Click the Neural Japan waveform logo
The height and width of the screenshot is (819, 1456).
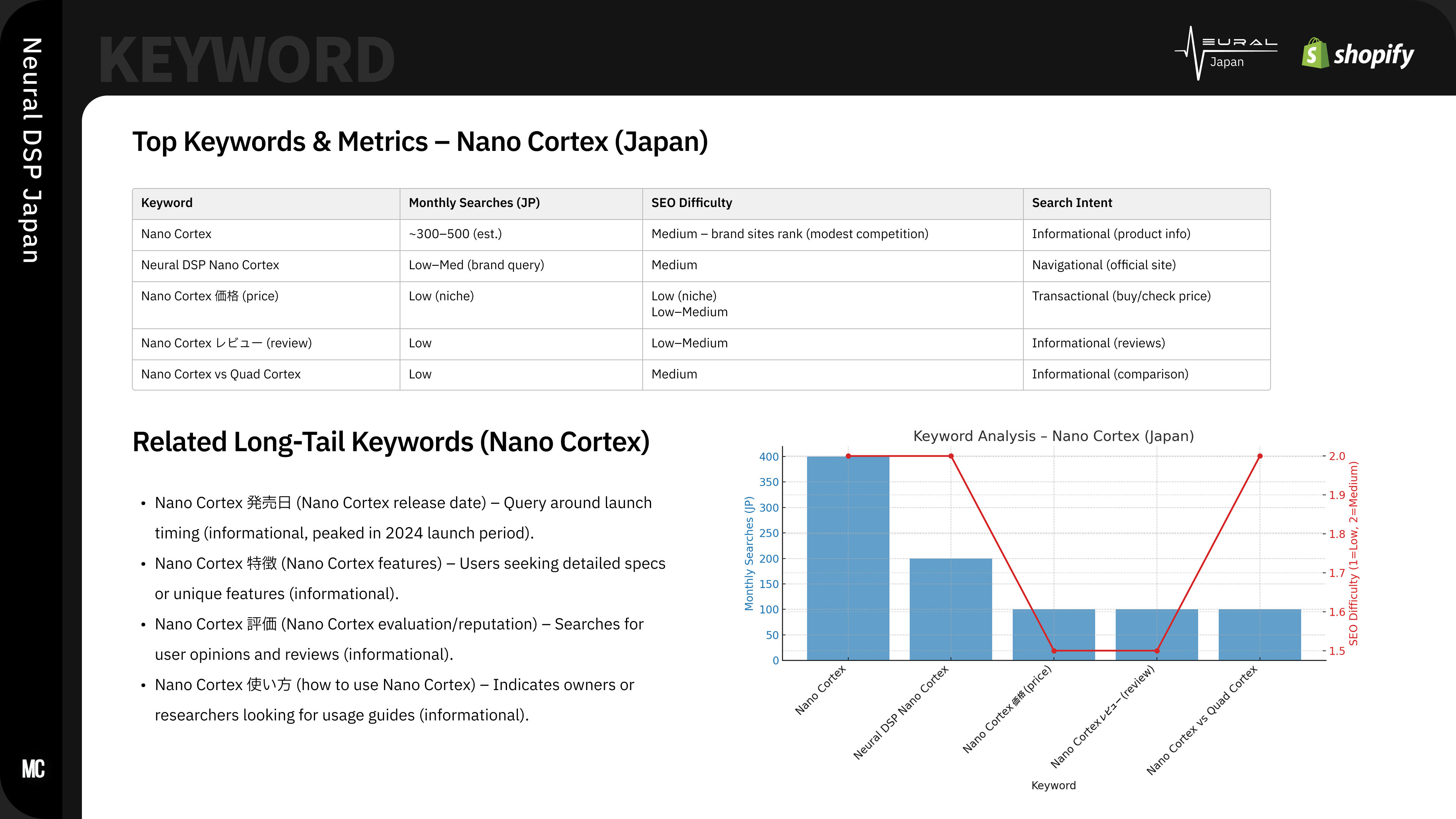[1225, 53]
